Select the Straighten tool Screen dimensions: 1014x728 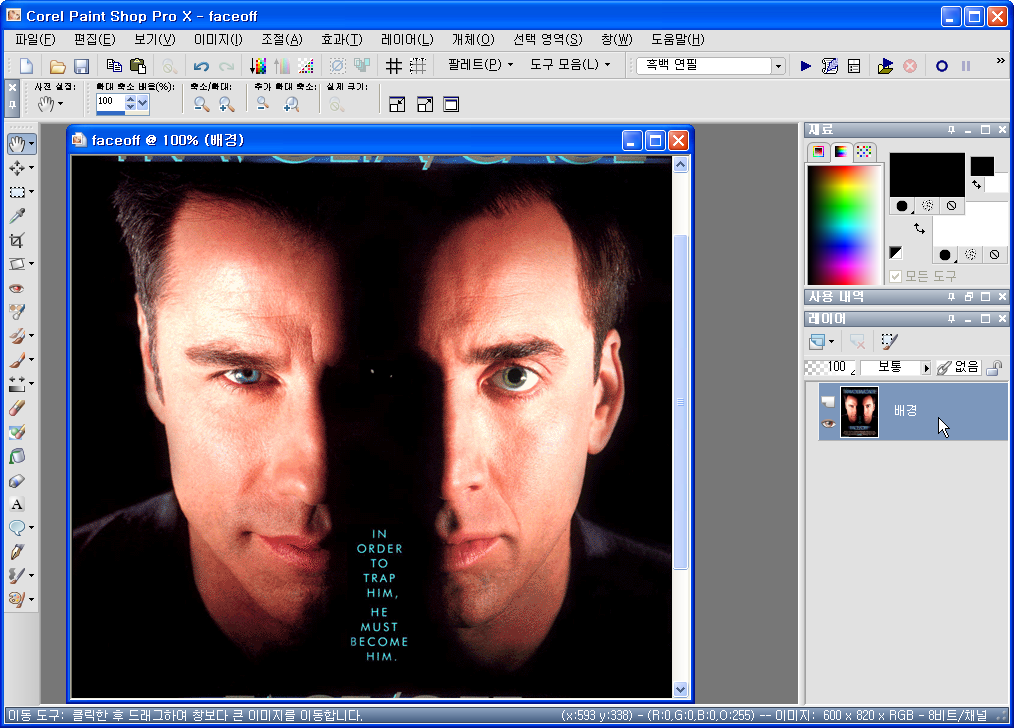[x=17, y=264]
